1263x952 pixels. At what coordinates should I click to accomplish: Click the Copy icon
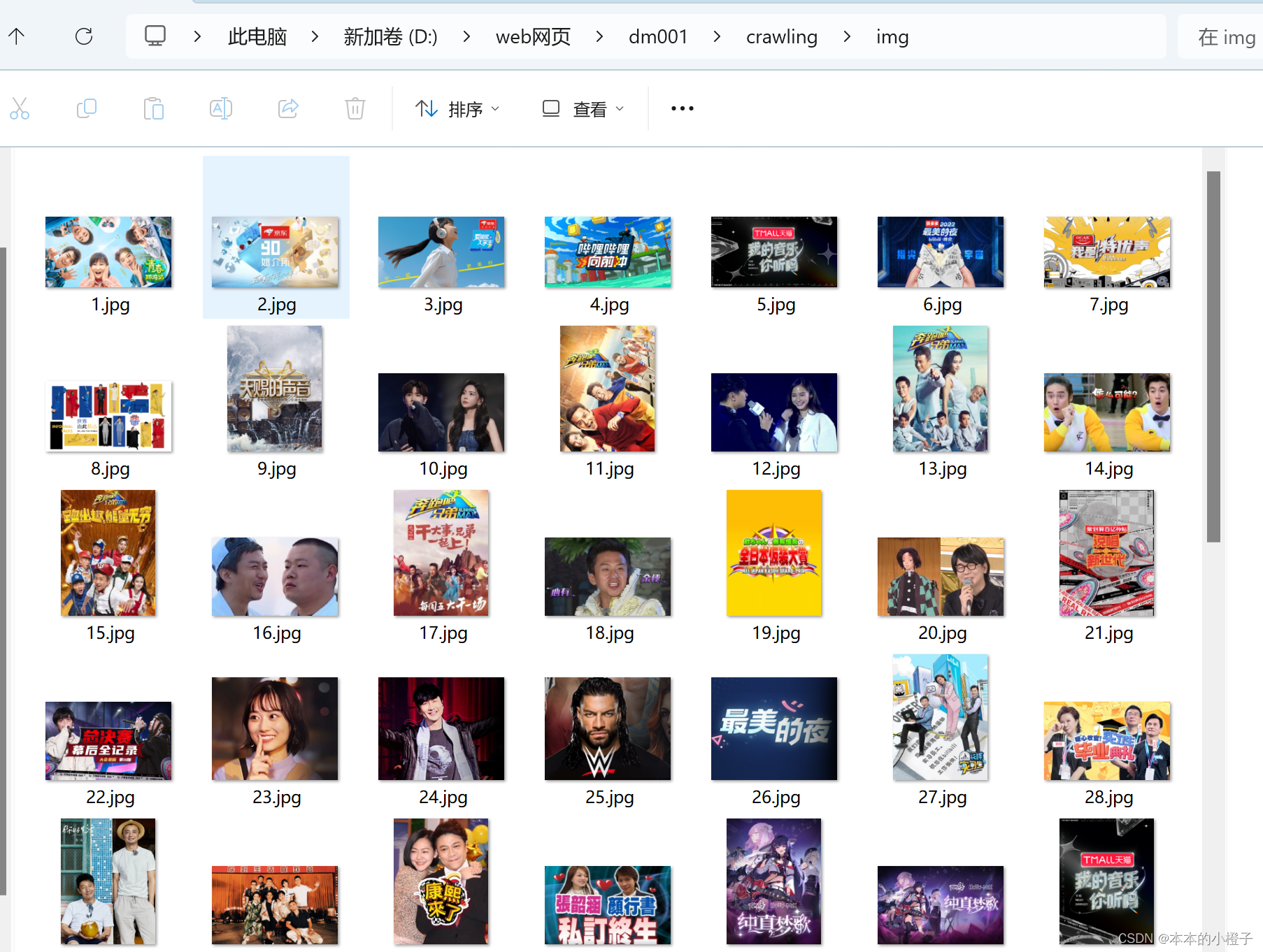pyautogui.click(x=87, y=108)
